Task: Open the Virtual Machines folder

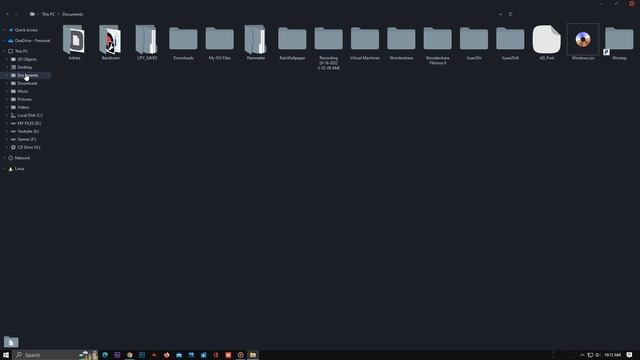Action: pyautogui.click(x=365, y=42)
